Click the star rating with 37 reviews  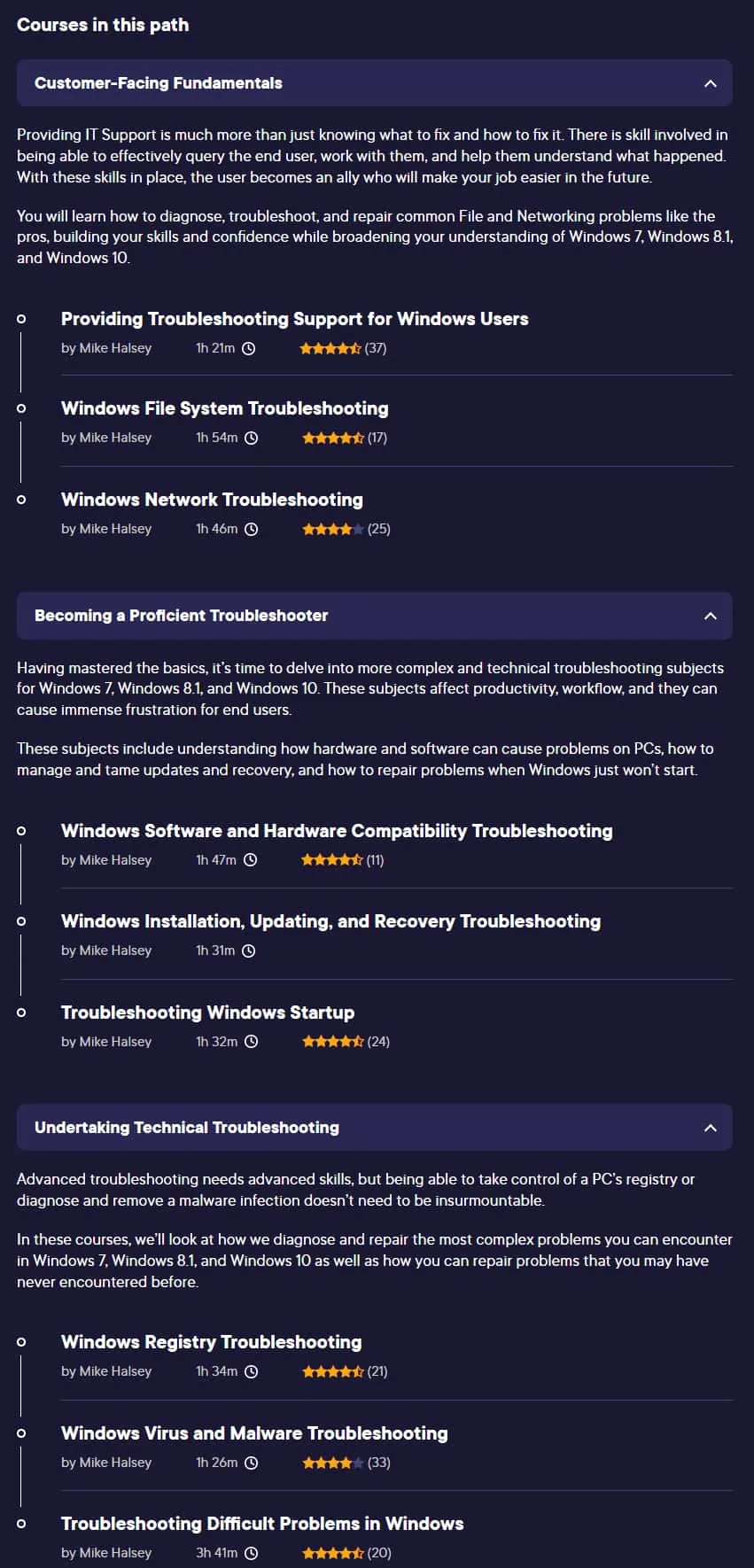tap(343, 348)
